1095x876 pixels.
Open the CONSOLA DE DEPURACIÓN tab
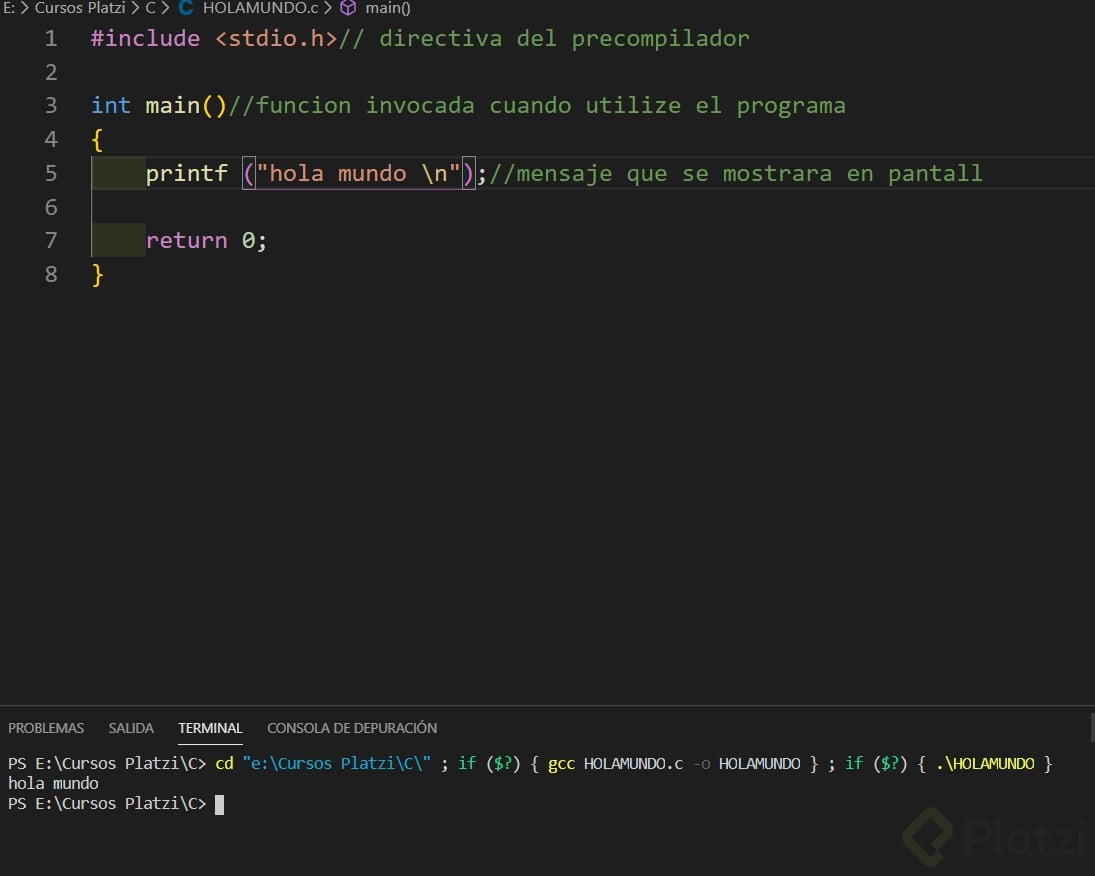tap(351, 728)
